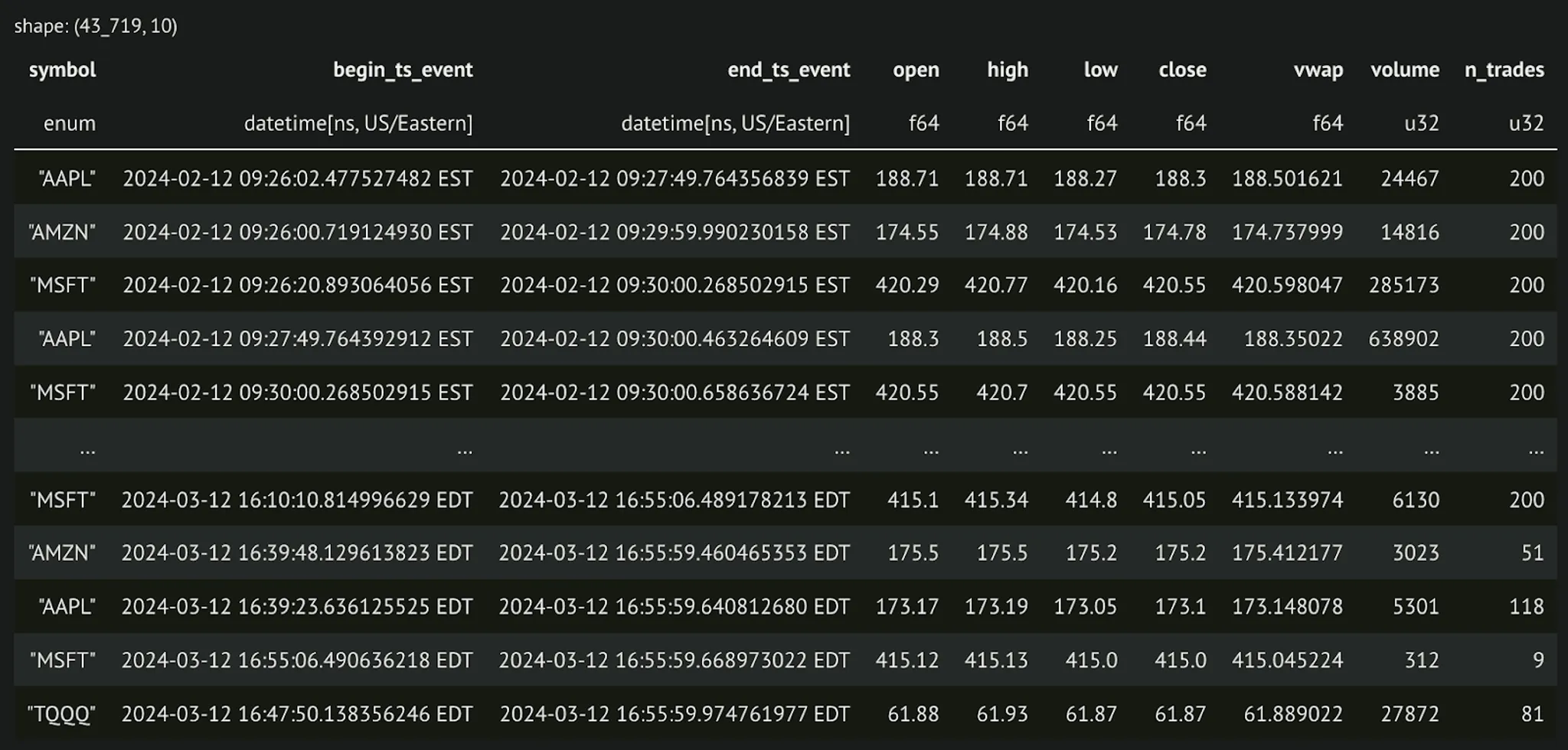1568x750 pixels.
Task: Select open value 173.17
Action: click(x=907, y=606)
